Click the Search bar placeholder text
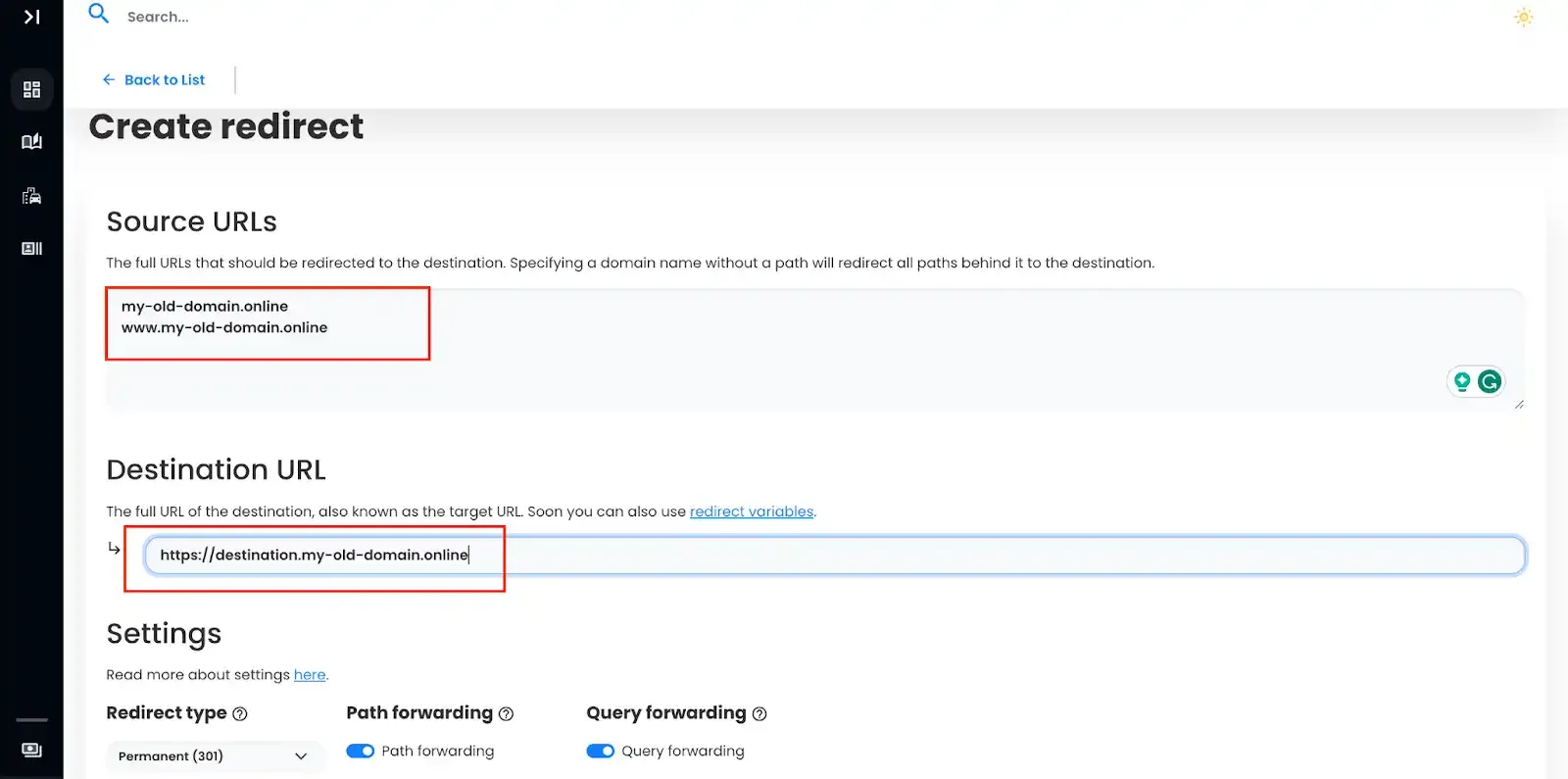This screenshot has width=1568, height=779. tap(157, 16)
